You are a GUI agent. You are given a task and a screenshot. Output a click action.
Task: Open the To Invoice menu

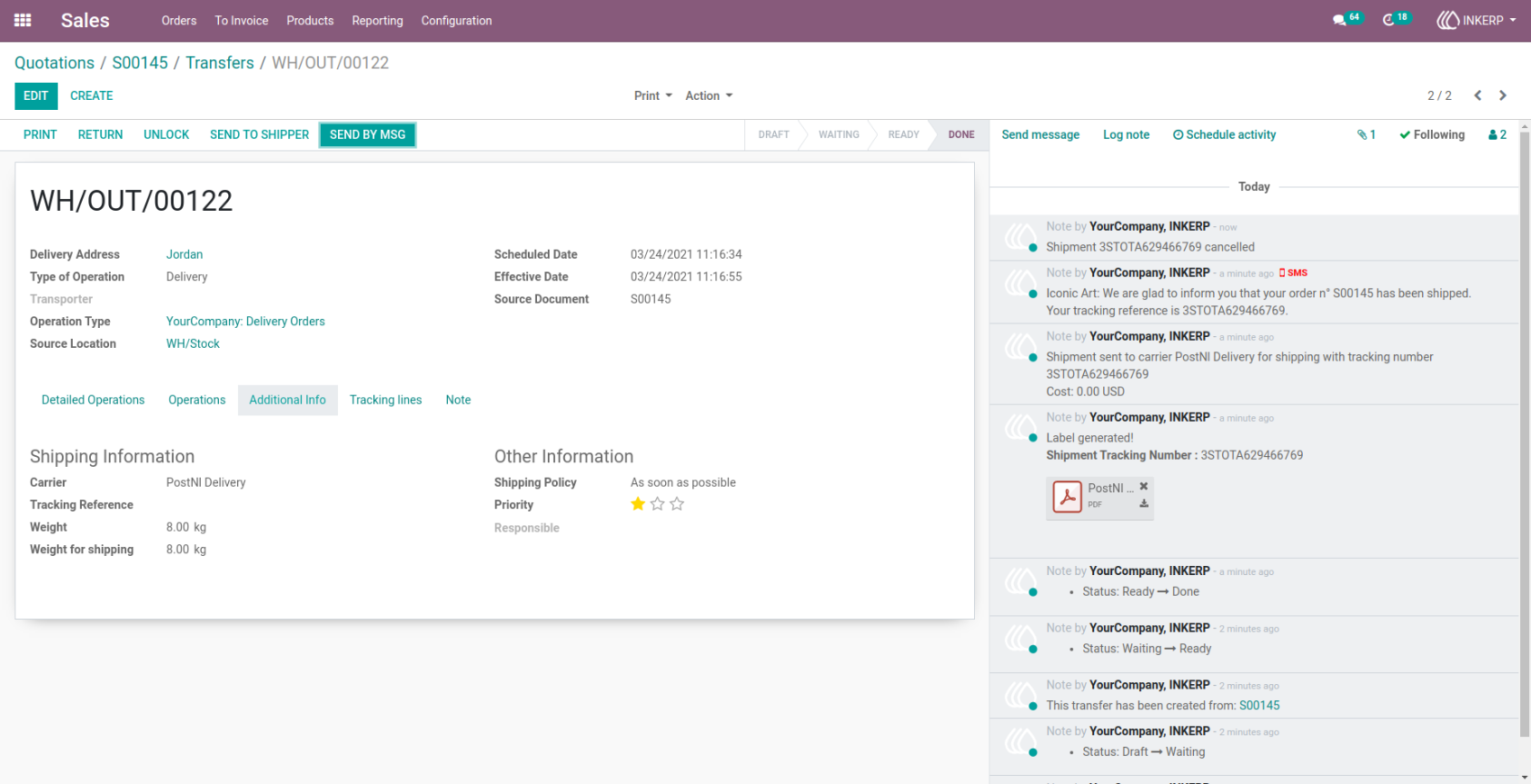(x=242, y=20)
